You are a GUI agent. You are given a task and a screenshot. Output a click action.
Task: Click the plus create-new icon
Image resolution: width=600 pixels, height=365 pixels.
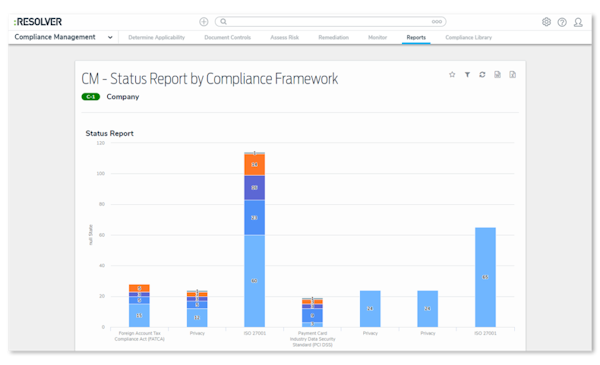(204, 22)
